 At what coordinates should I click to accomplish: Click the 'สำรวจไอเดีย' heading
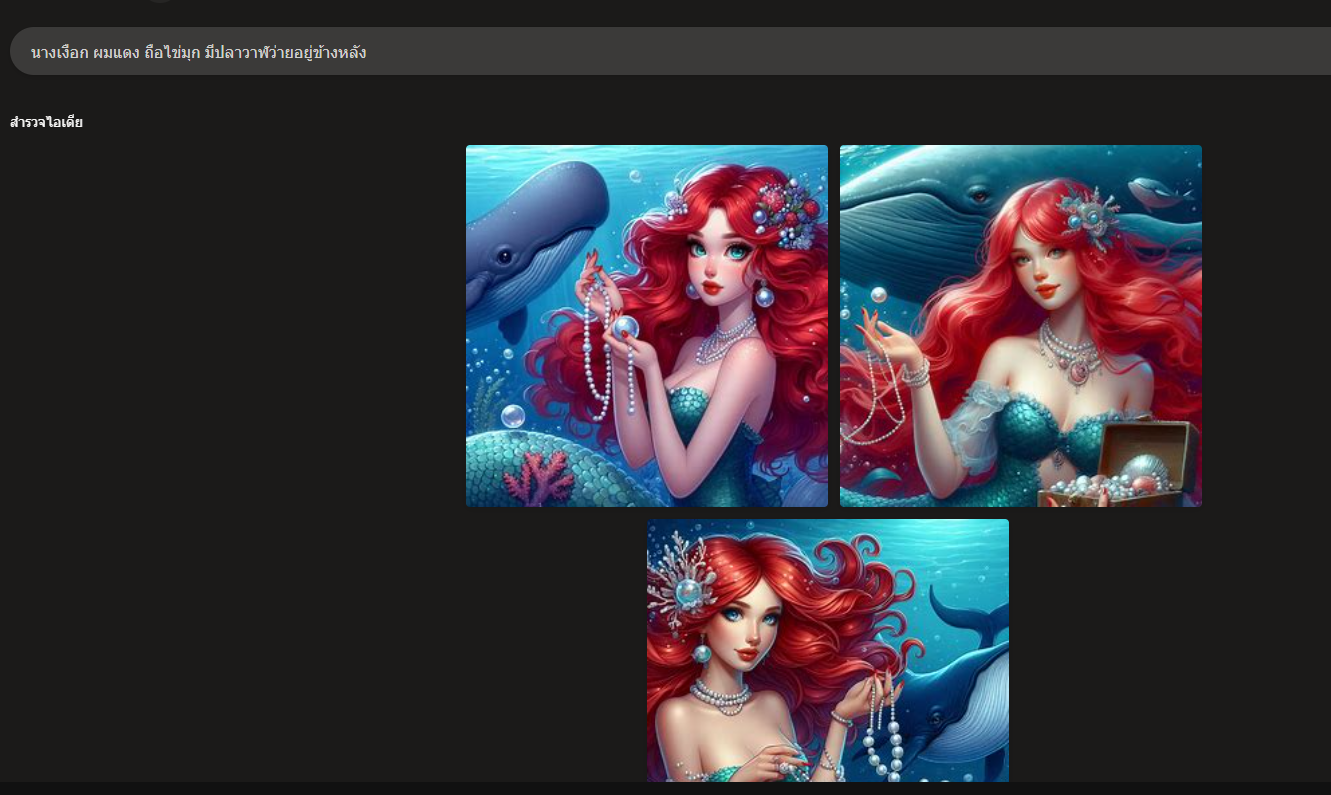46,123
